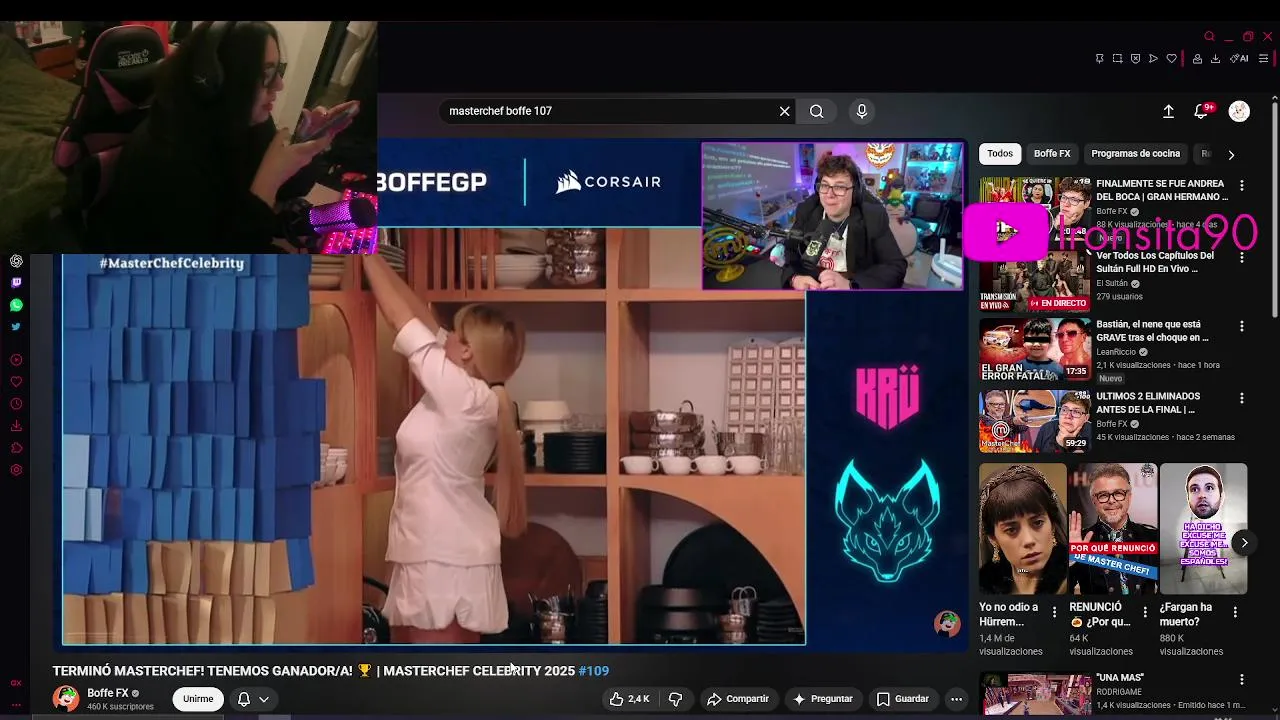Select the Todos filter chip

pos(1000,153)
